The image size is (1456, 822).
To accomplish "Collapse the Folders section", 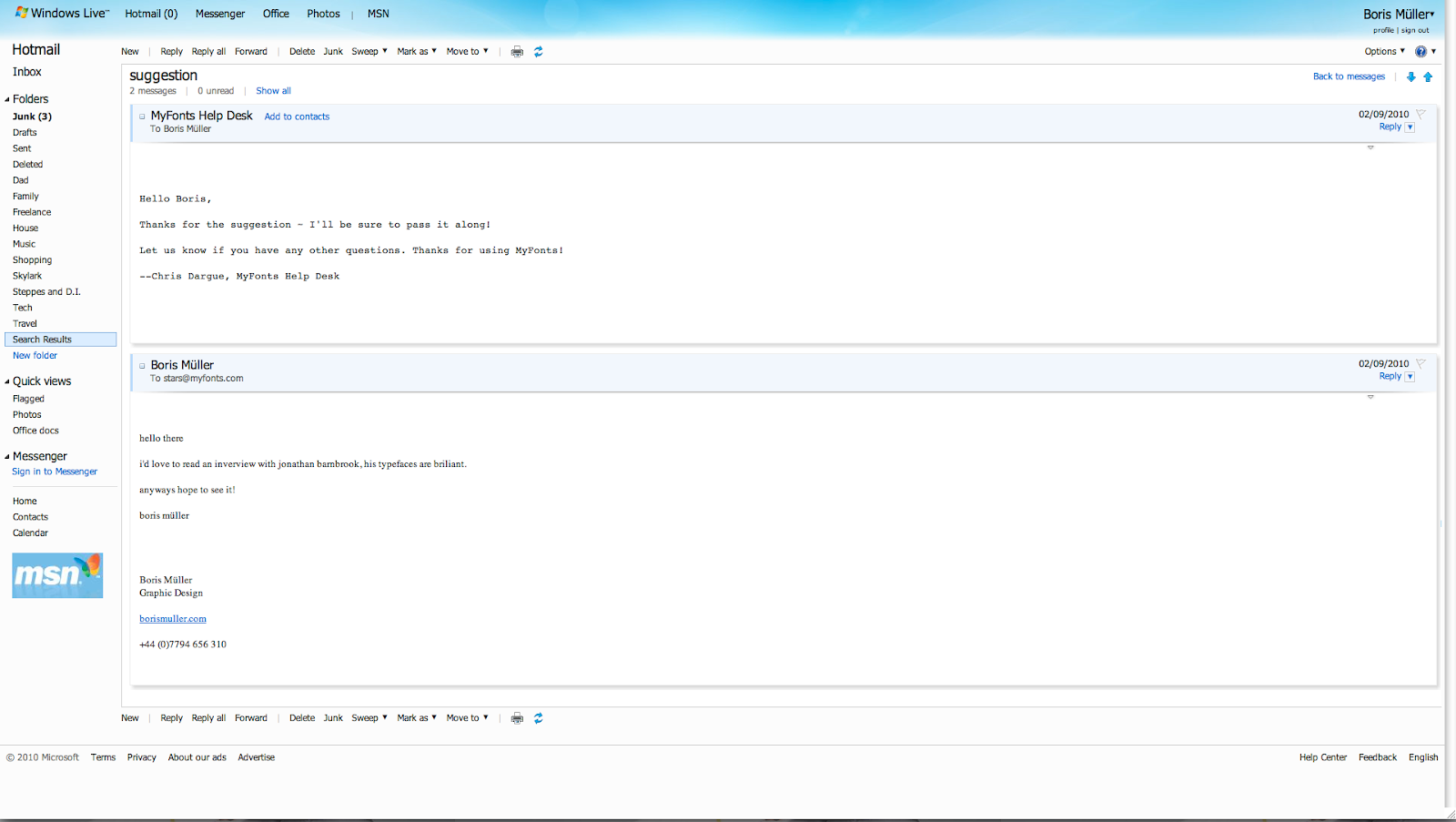I will 7,99.
